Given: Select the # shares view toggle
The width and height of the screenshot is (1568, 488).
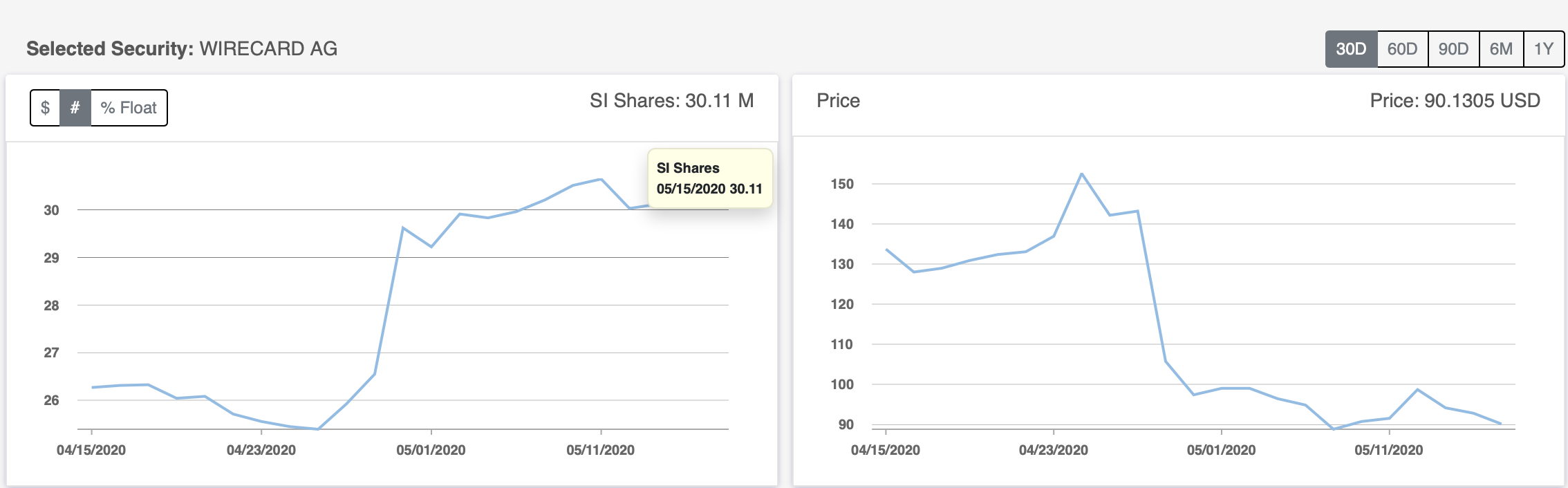Looking at the screenshot, I should click(75, 108).
